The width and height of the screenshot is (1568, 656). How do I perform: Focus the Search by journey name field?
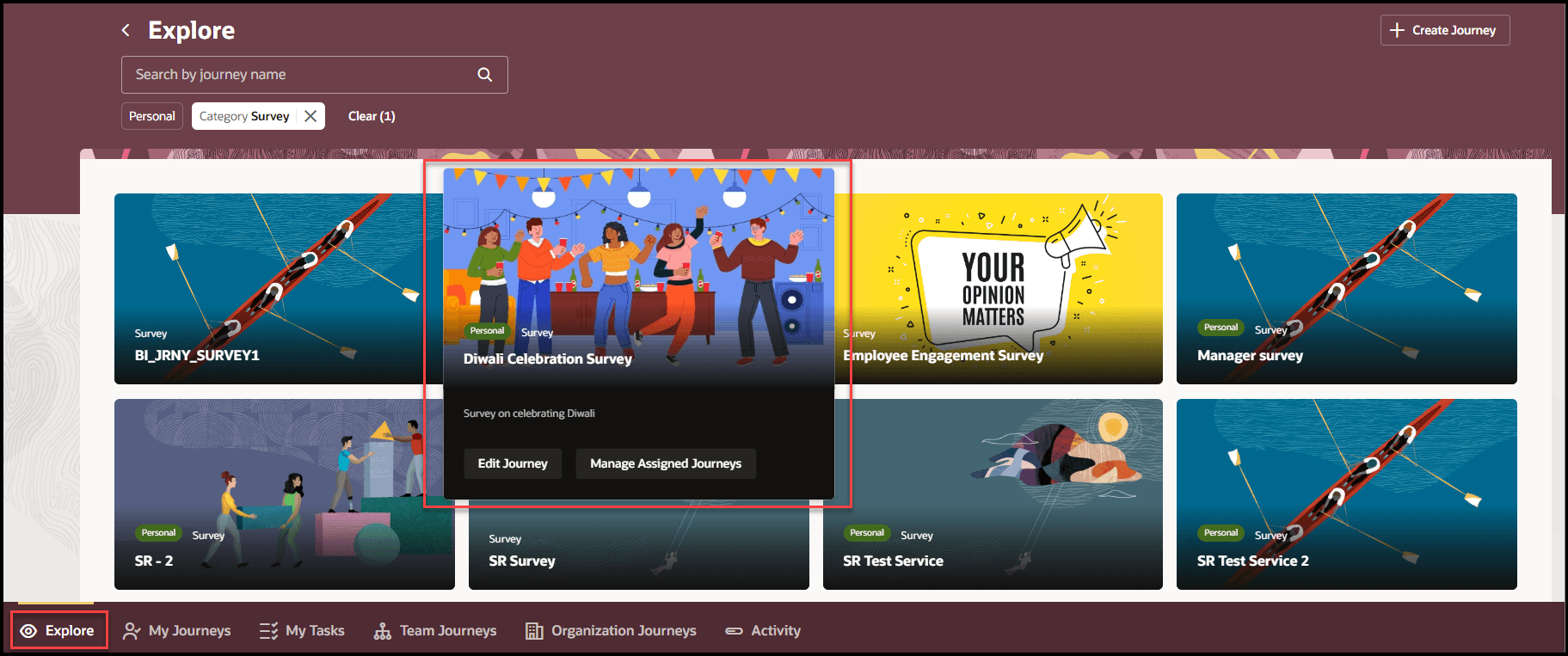(315, 75)
